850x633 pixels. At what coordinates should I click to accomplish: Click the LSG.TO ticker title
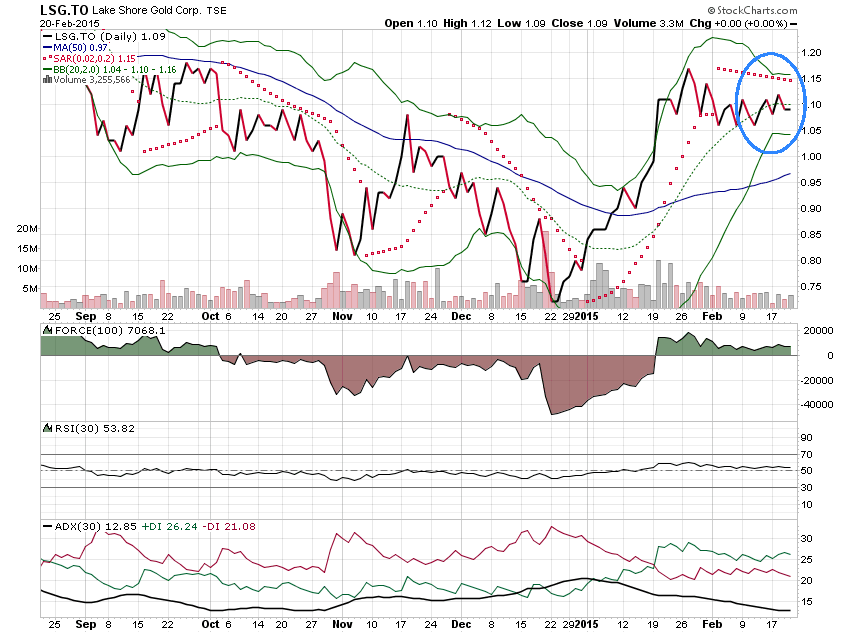pyautogui.click(x=64, y=10)
